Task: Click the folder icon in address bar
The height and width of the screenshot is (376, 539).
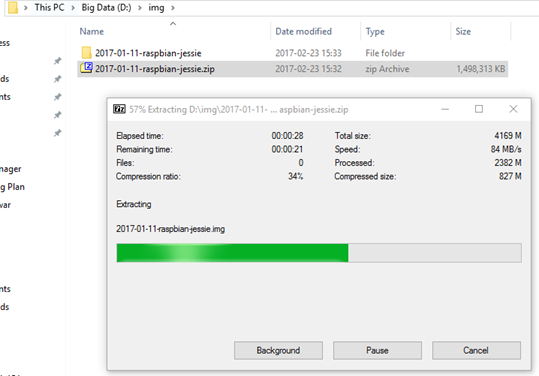Action: (x=13, y=7)
